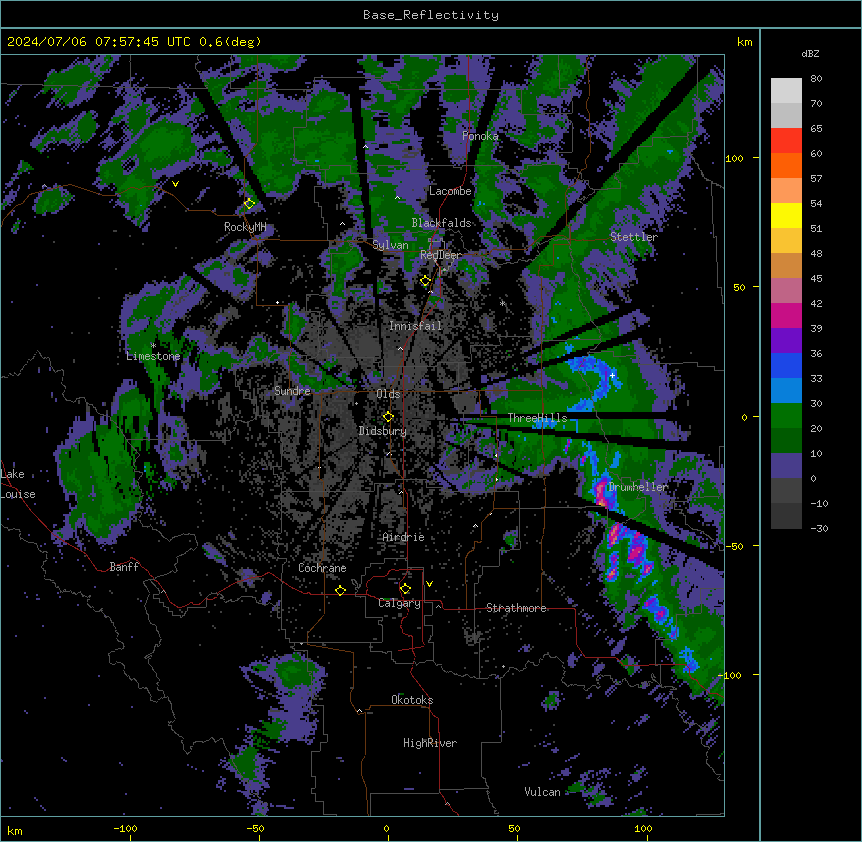862x842 pixels.
Task: Select the Lake Louise label
Action: [17, 484]
